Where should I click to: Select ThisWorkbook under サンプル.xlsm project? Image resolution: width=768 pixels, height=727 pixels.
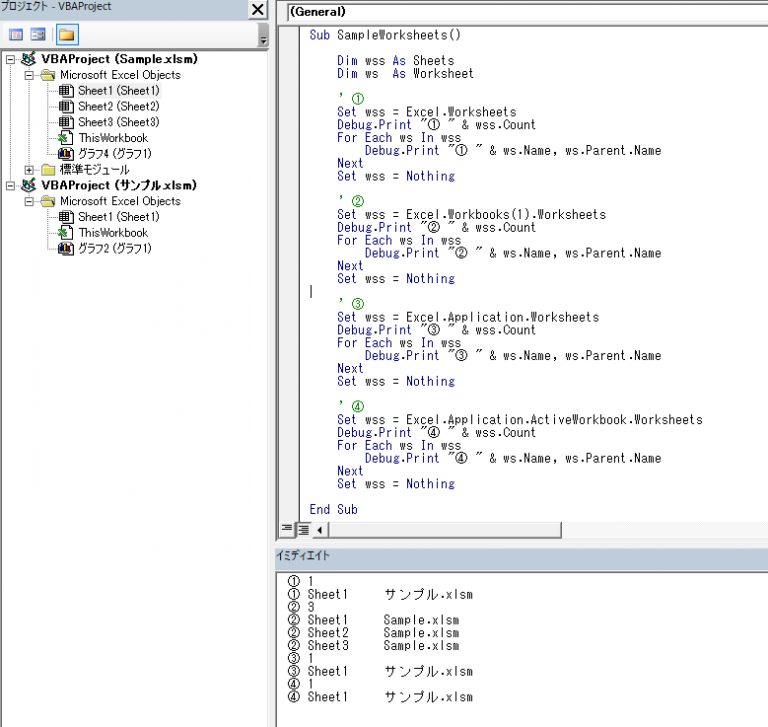113,233
